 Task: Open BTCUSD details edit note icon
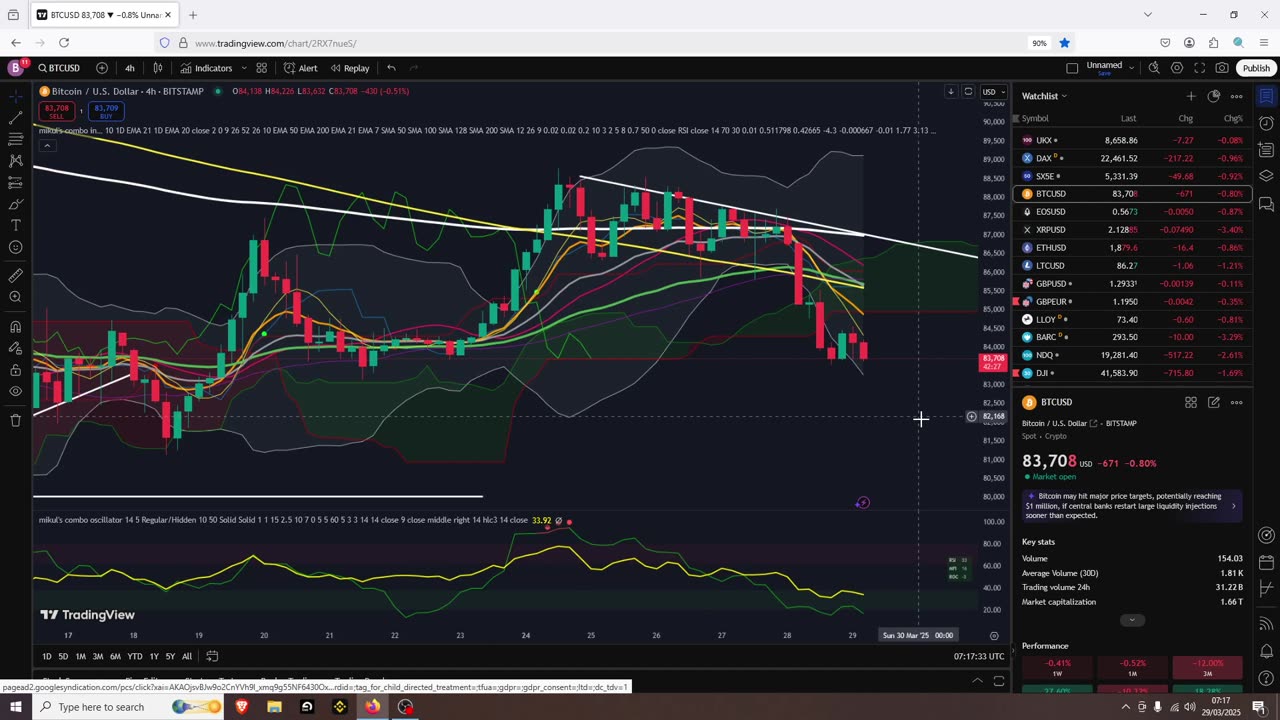pyautogui.click(x=1213, y=402)
